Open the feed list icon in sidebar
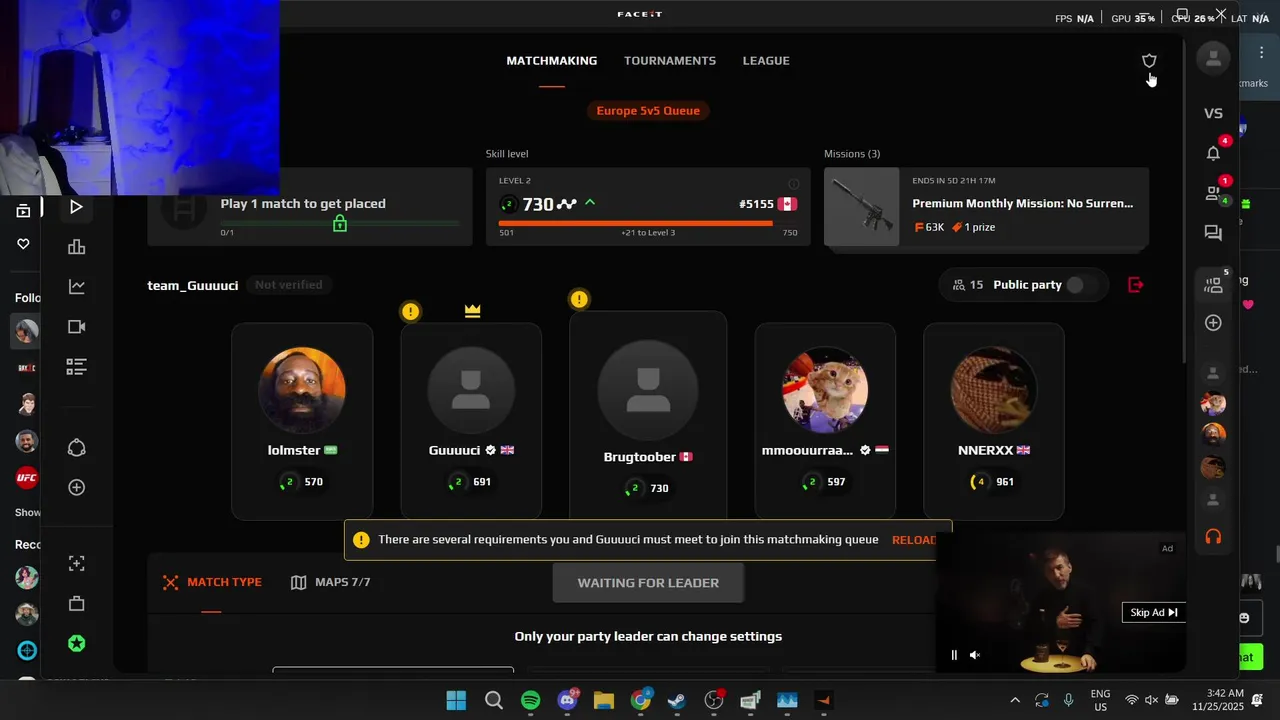1280x720 pixels. coord(76,367)
